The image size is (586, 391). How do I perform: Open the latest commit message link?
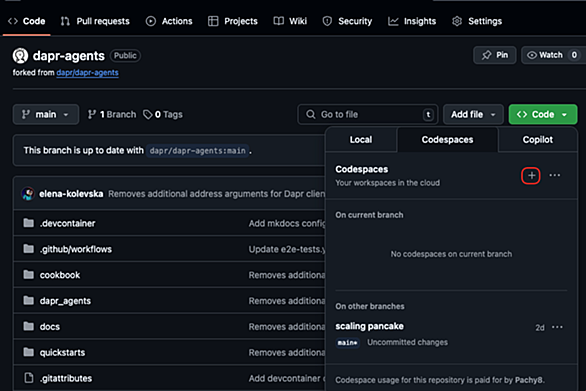pyautogui.click(x=217, y=194)
